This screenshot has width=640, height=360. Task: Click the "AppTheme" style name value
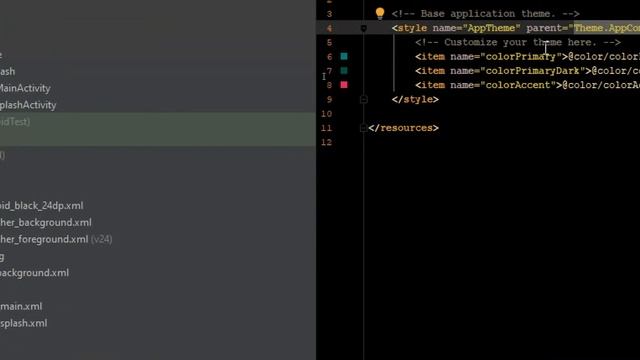pos(491,28)
